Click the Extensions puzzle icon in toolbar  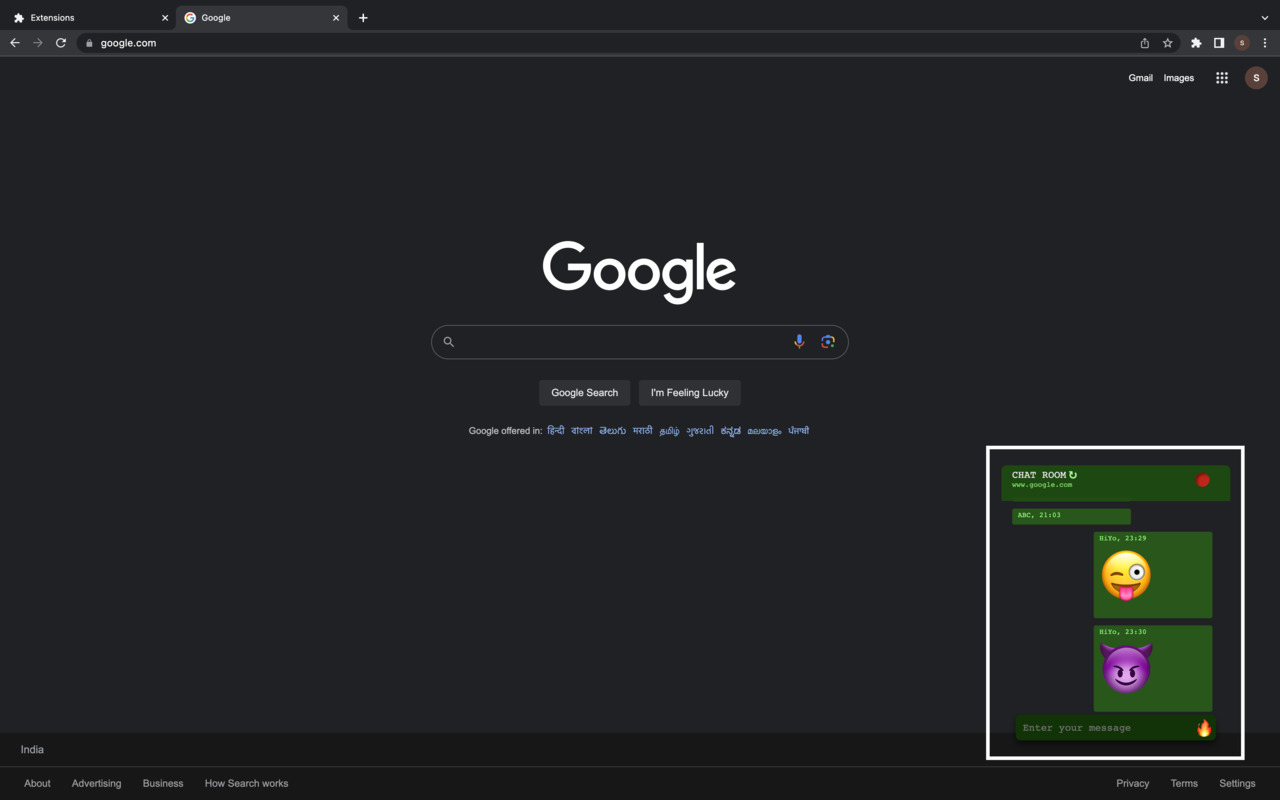pyautogui.click(x=1196, y=43)
